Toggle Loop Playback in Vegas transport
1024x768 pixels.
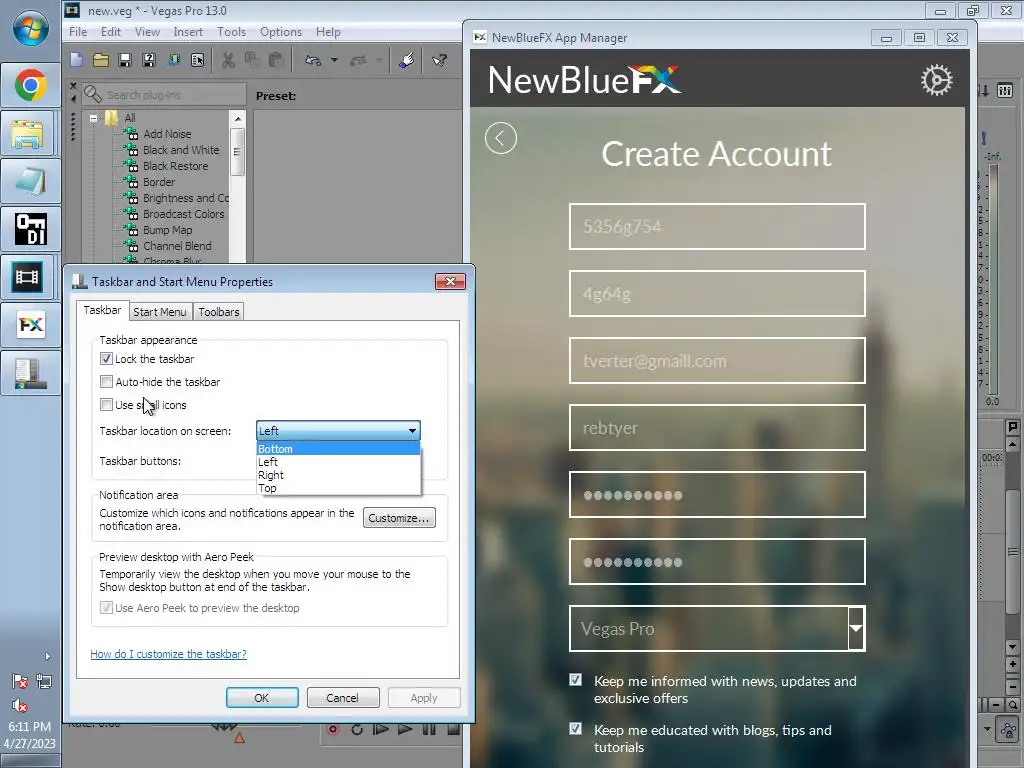point(357,729)
